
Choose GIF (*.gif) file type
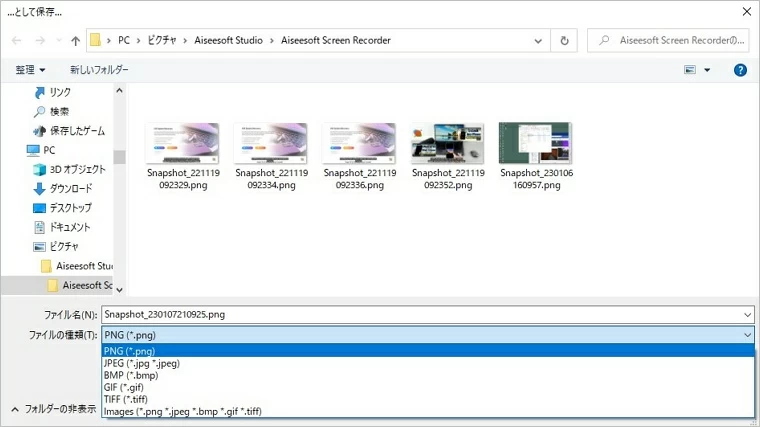pos(428,387)
